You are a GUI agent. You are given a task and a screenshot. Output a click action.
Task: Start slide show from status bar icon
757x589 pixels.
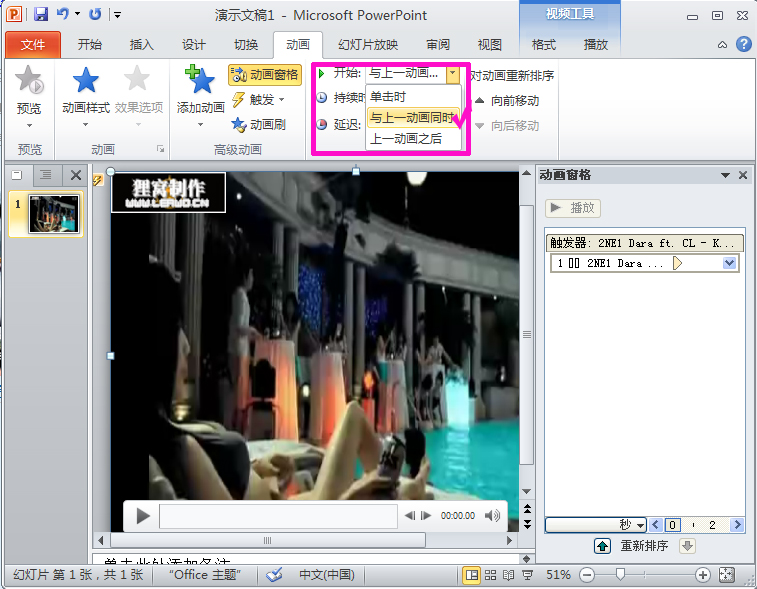pyautogui.click(x=528, y=575)
